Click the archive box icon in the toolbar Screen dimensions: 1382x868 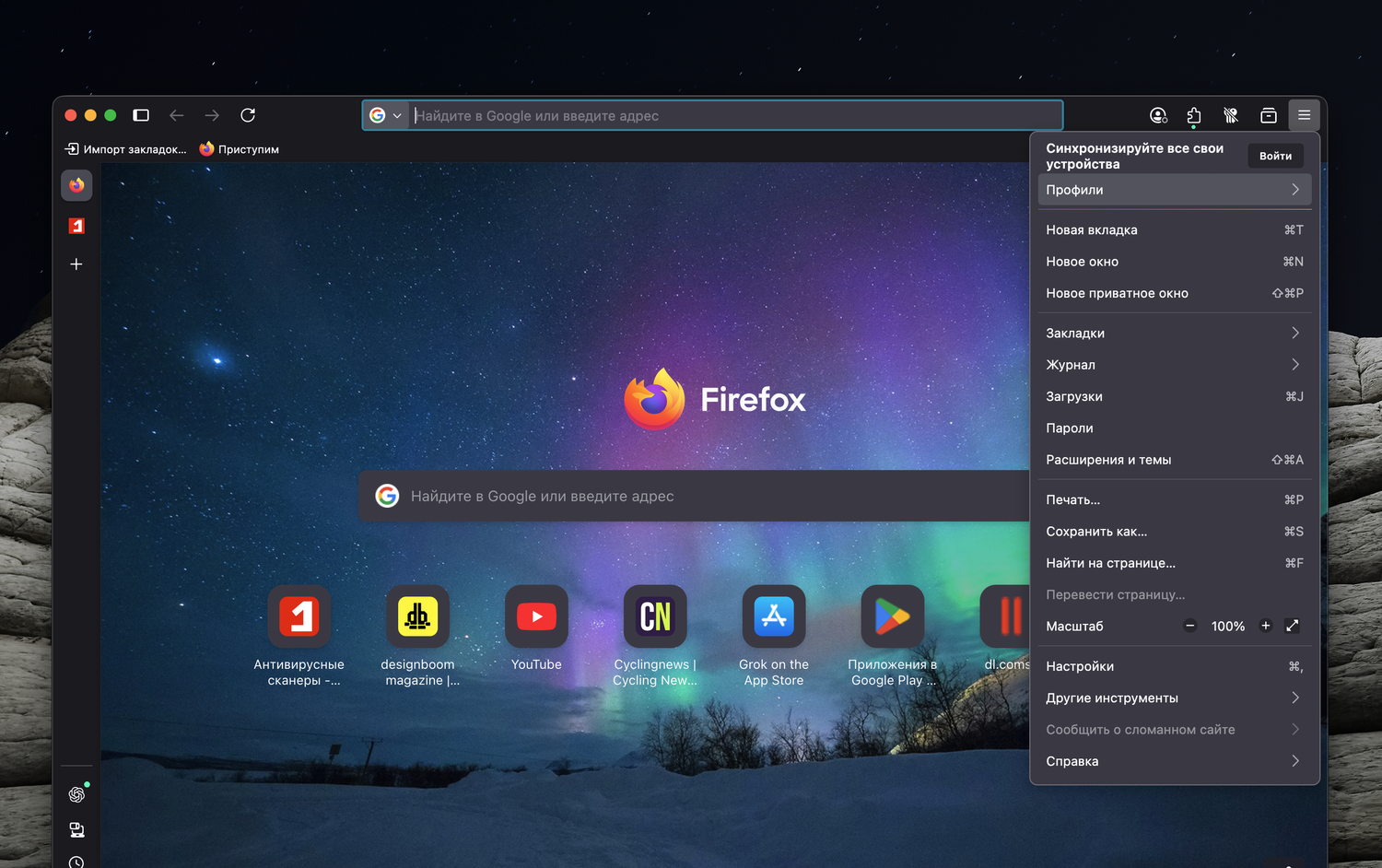click(1269, 115)
